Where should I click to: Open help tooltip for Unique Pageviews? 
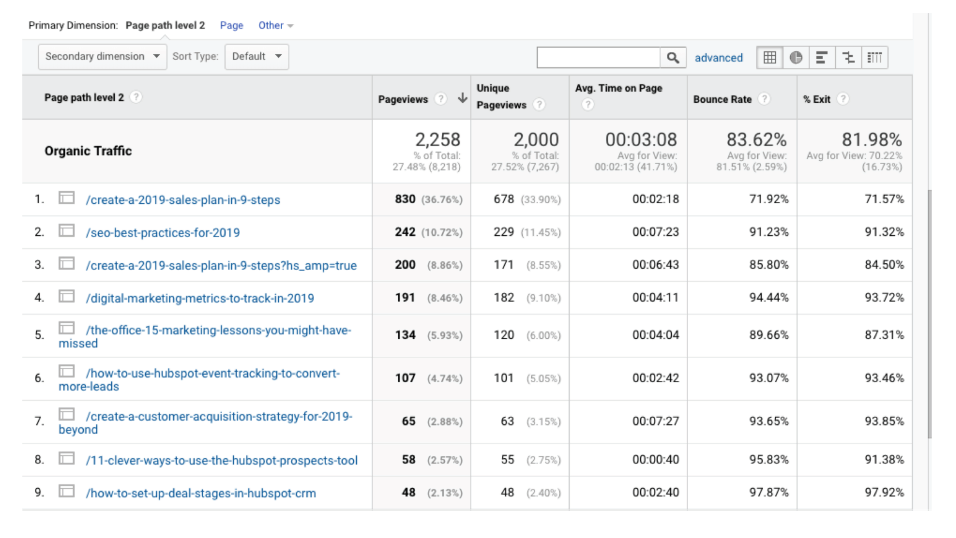click(538, 105)
